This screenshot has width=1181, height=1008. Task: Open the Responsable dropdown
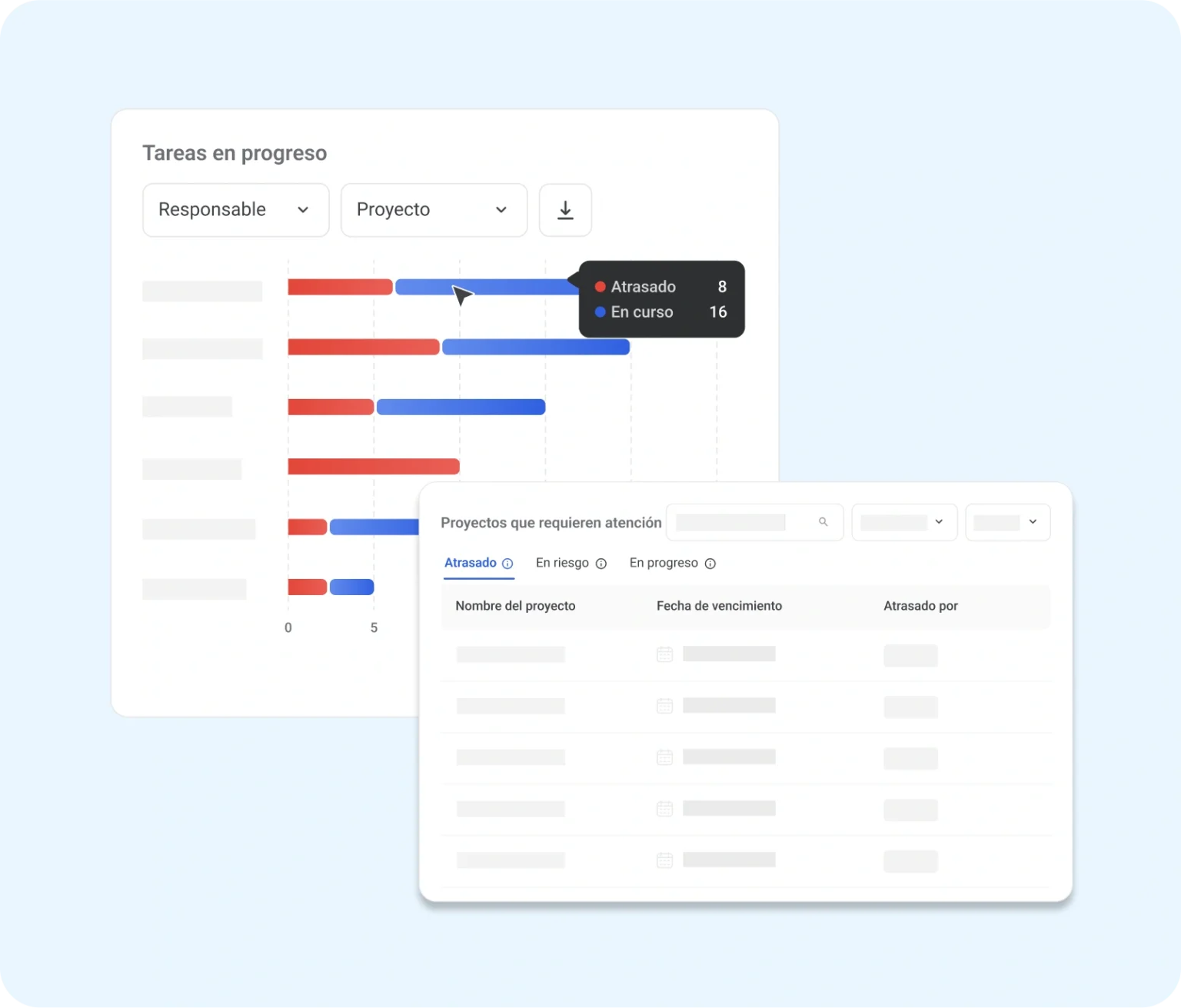(235, 210)
